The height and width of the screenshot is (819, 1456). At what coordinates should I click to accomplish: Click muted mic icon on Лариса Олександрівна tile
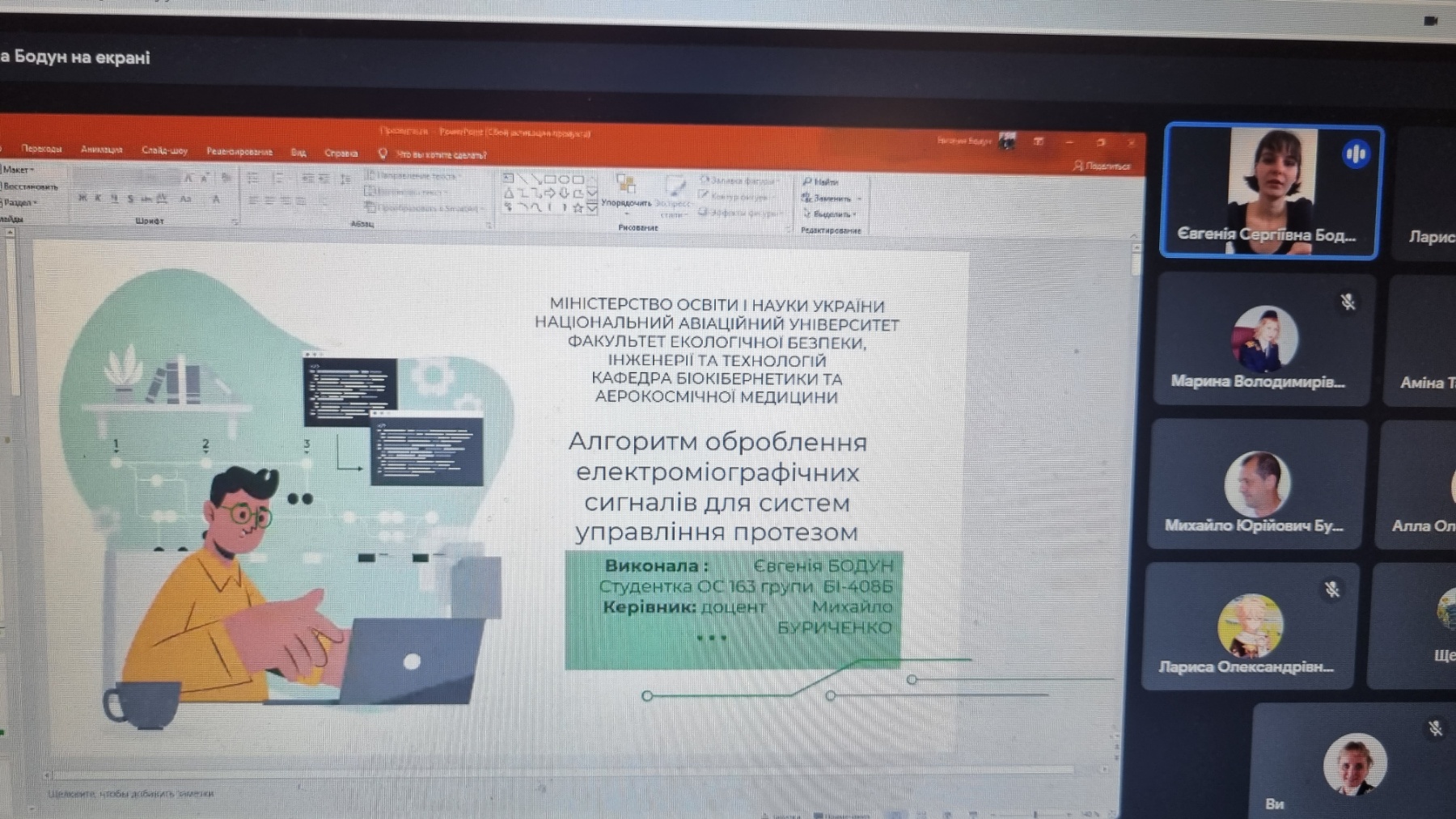pos(1331,589)
